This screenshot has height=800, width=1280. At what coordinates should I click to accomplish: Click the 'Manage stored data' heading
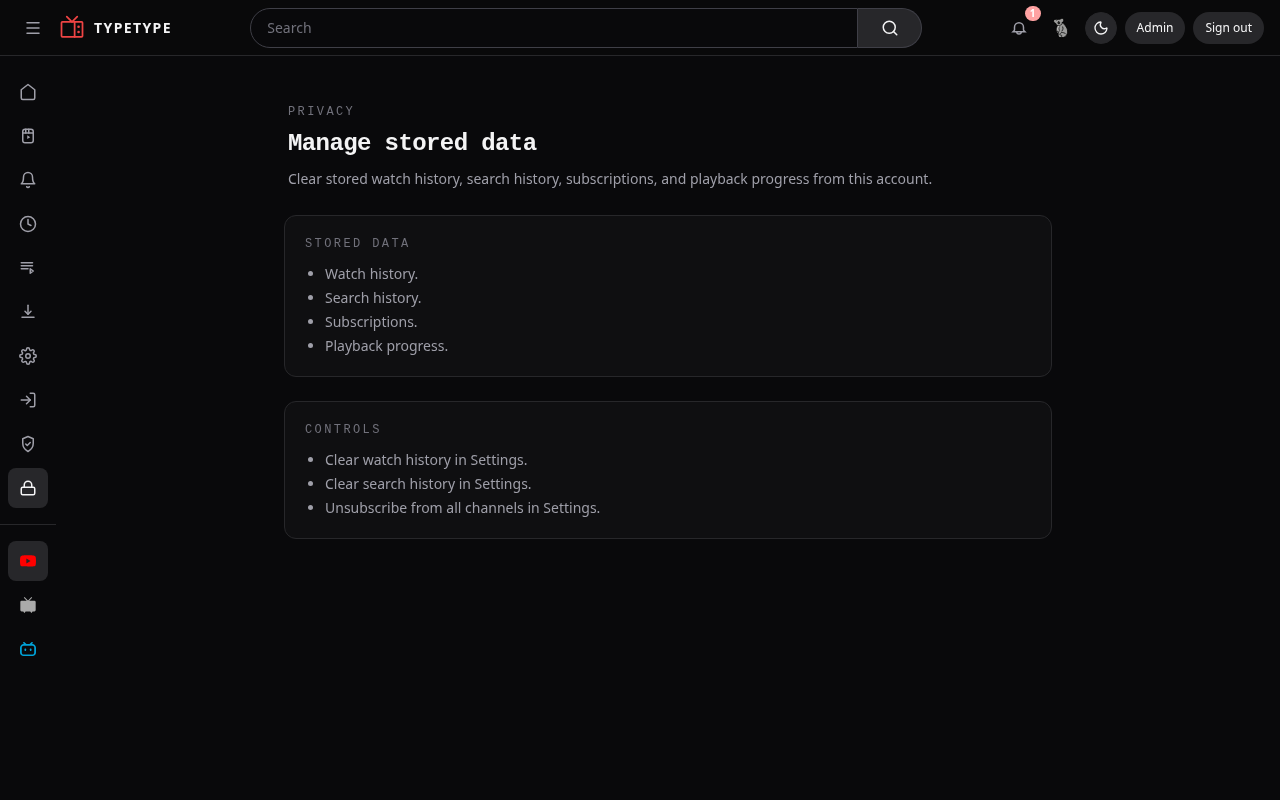click(x=412, y=143)
